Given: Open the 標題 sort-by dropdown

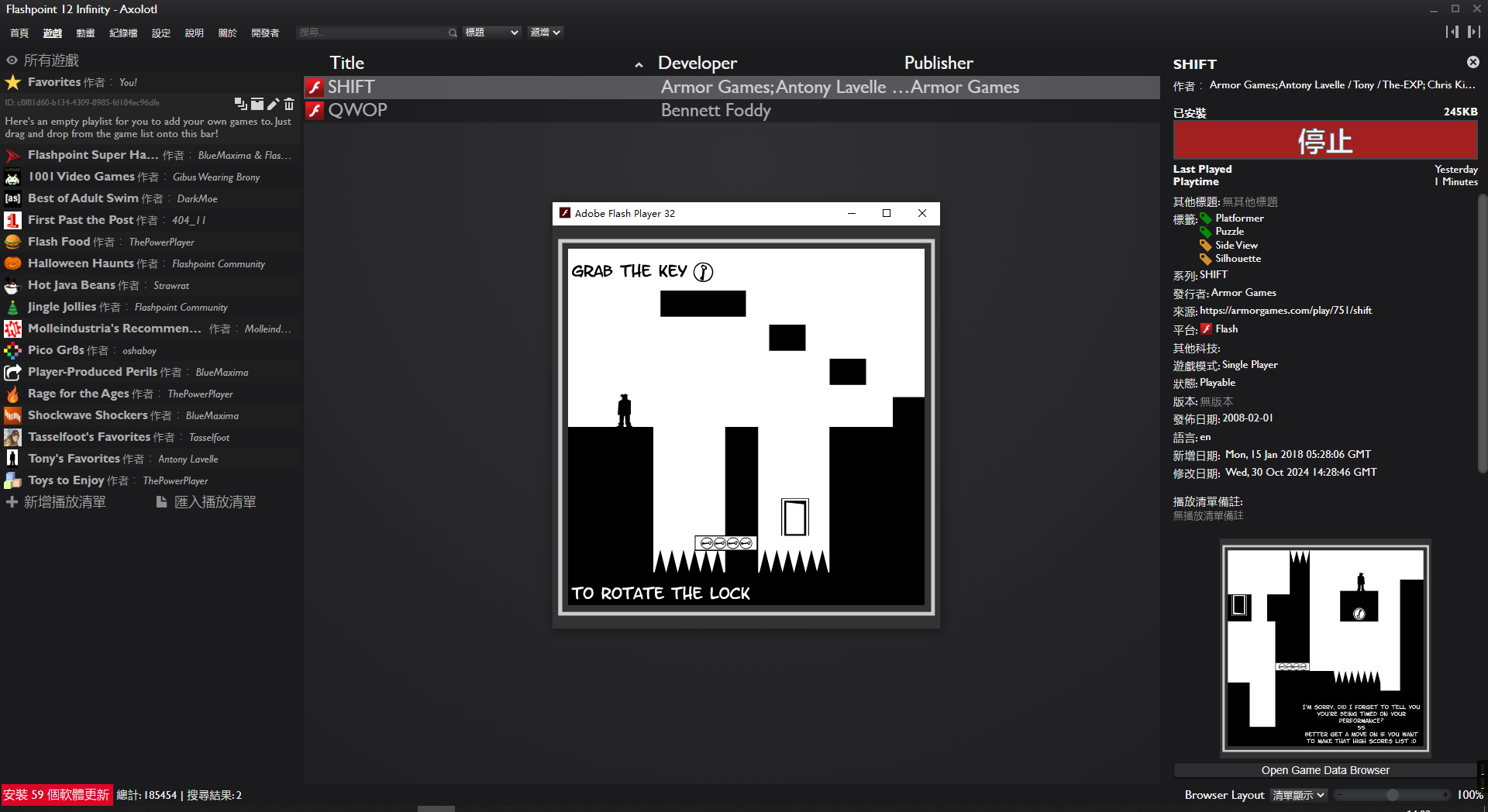Looking at the screenshot, I should [x=491, y=33].
